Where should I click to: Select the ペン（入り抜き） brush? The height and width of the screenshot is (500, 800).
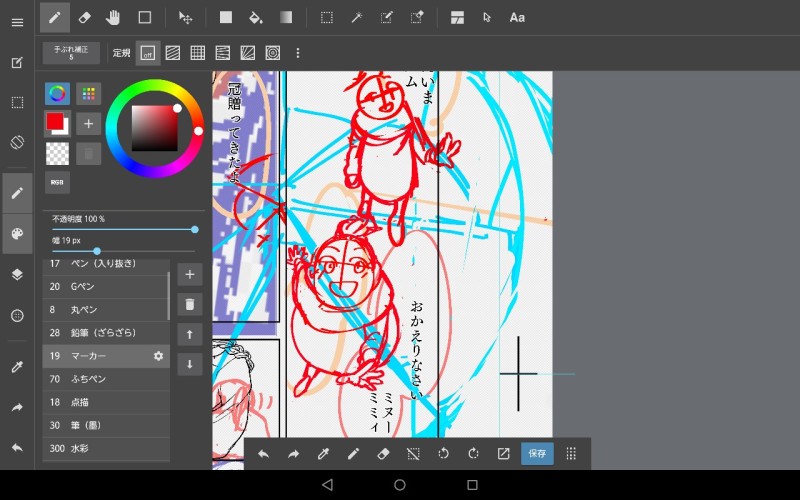(106, 264)
